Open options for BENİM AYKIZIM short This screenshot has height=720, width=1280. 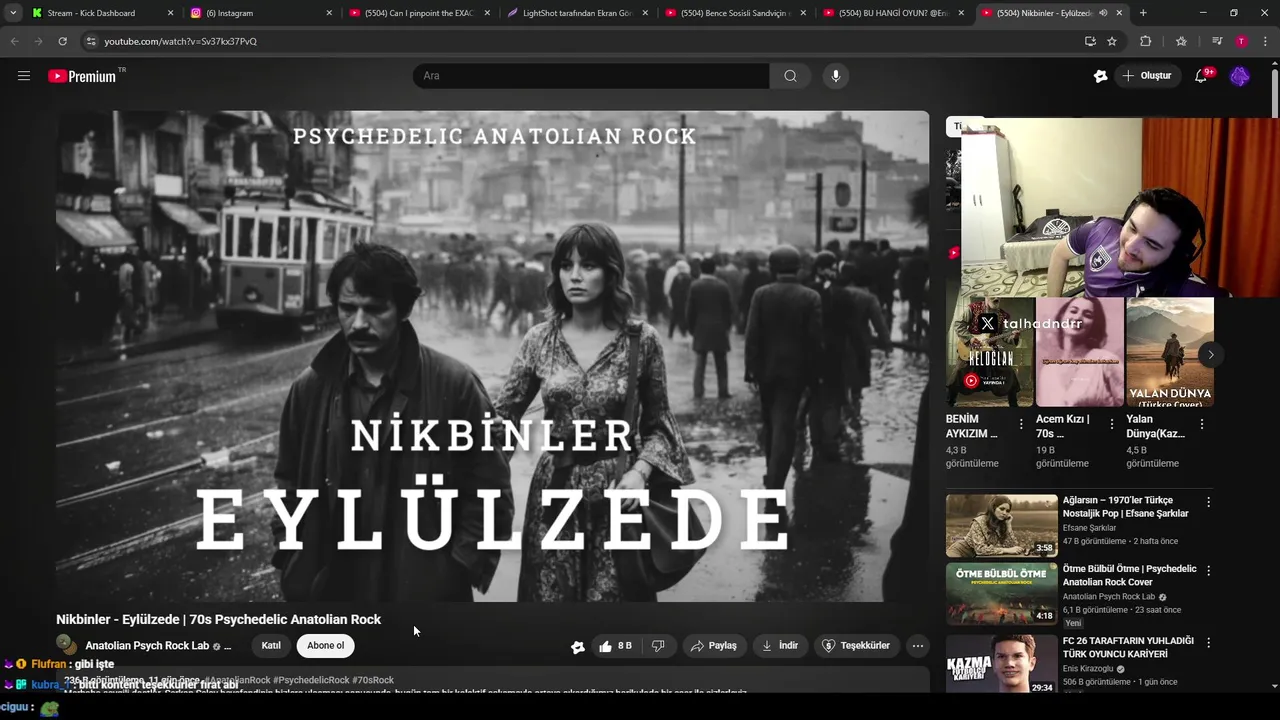[x=1021, y=424]
